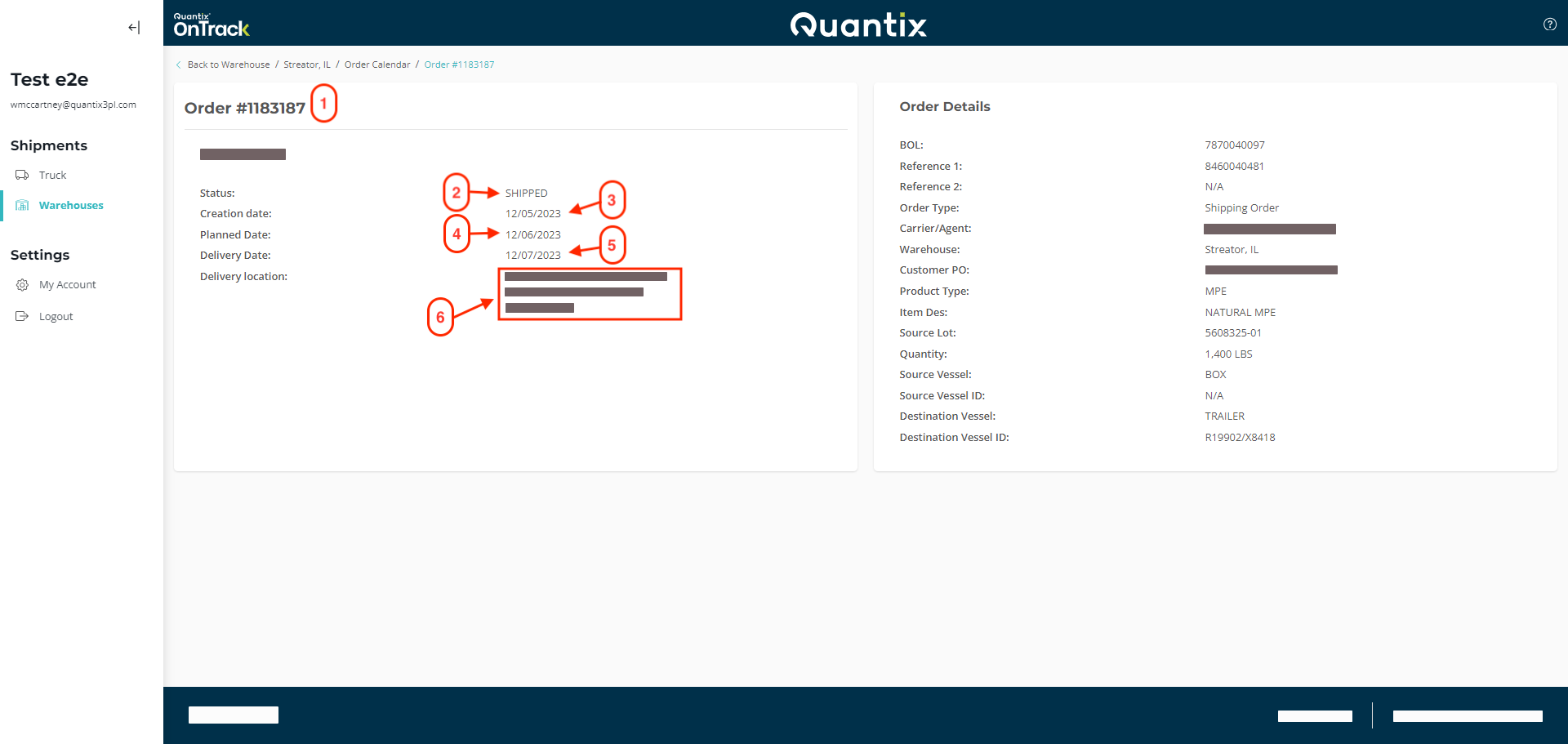The width and height of the screenshot is (1568, 744).
Task: Collapse the sidebar with the arrow icon
Action: tap(134, 28)
